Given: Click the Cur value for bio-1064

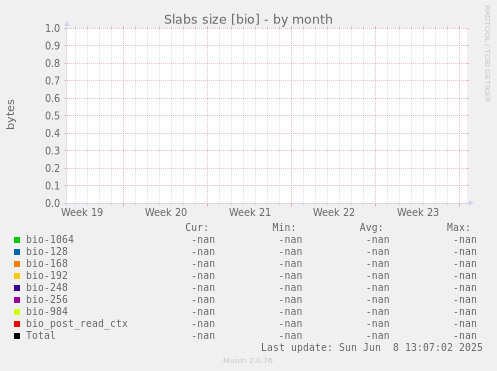Looking at the screenshot, I should (203, 240).
